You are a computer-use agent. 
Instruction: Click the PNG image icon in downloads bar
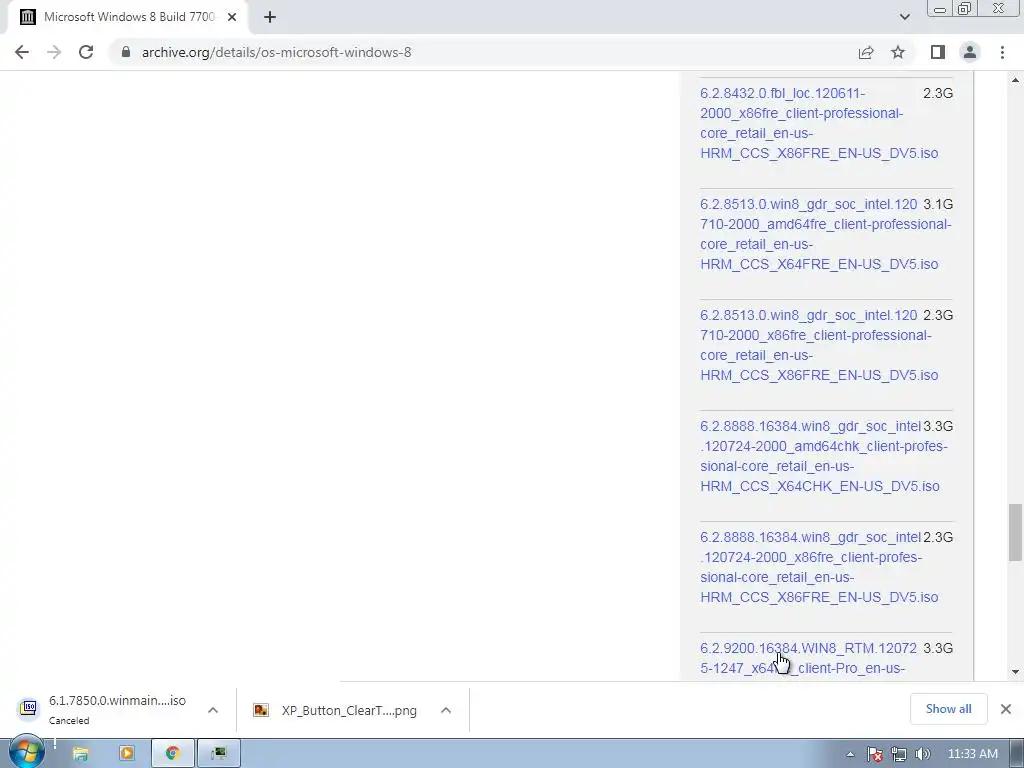[261, 710]
